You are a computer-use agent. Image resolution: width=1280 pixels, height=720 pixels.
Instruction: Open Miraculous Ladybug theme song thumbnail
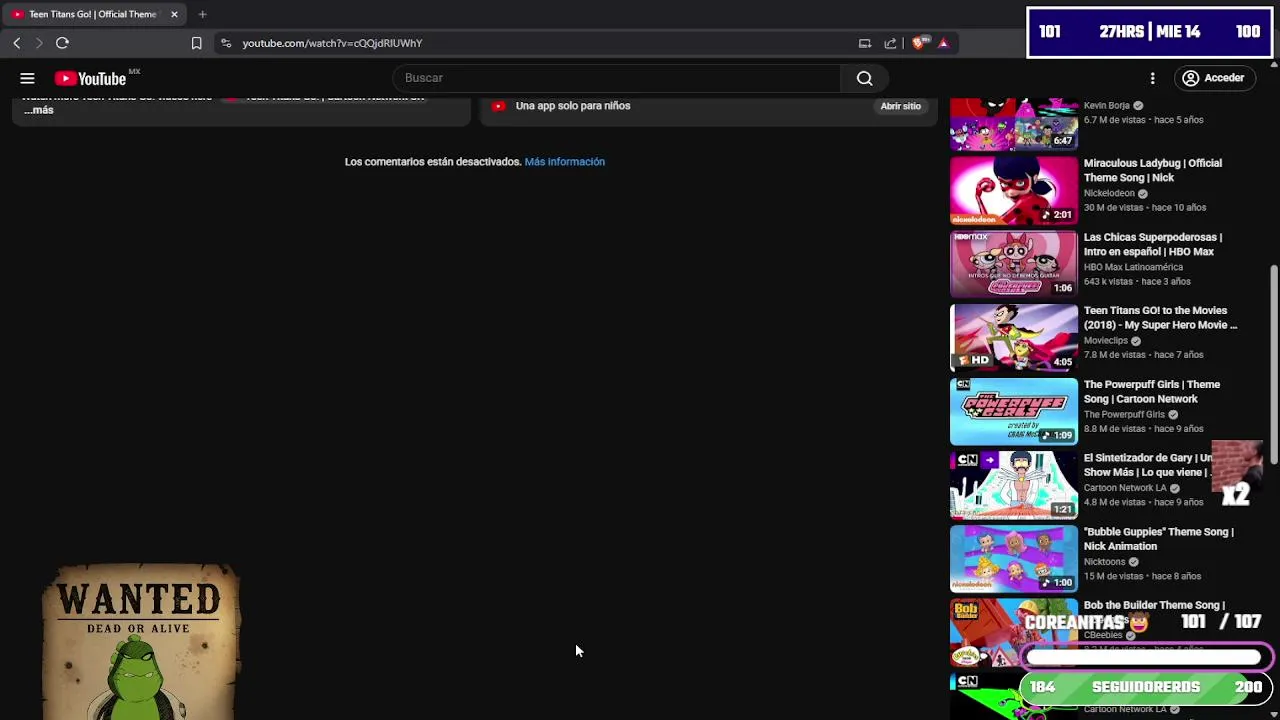coord(1014,190)
